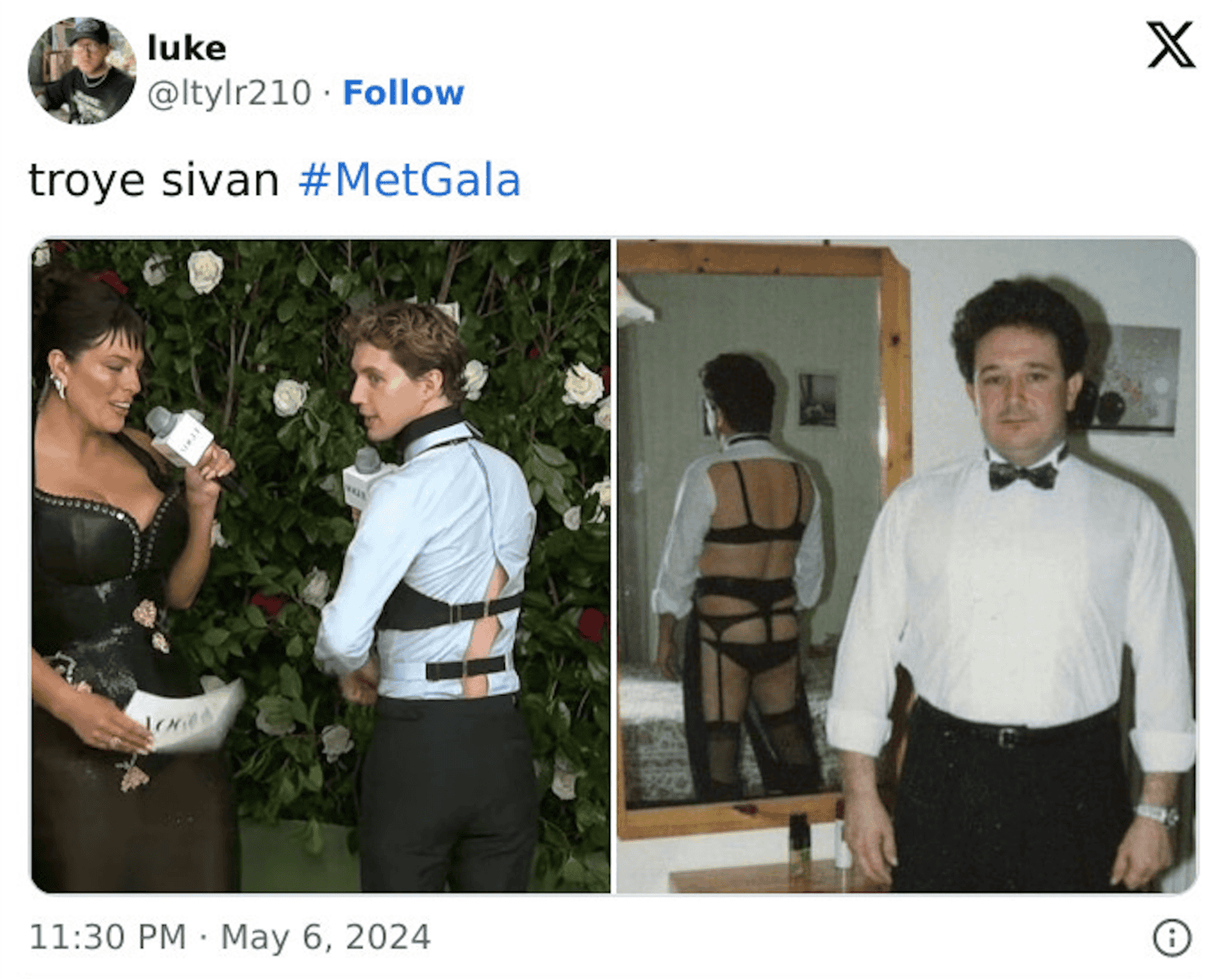Open the #MetGala hashtag link
The image size is (1232, 979).
point(409,180)
